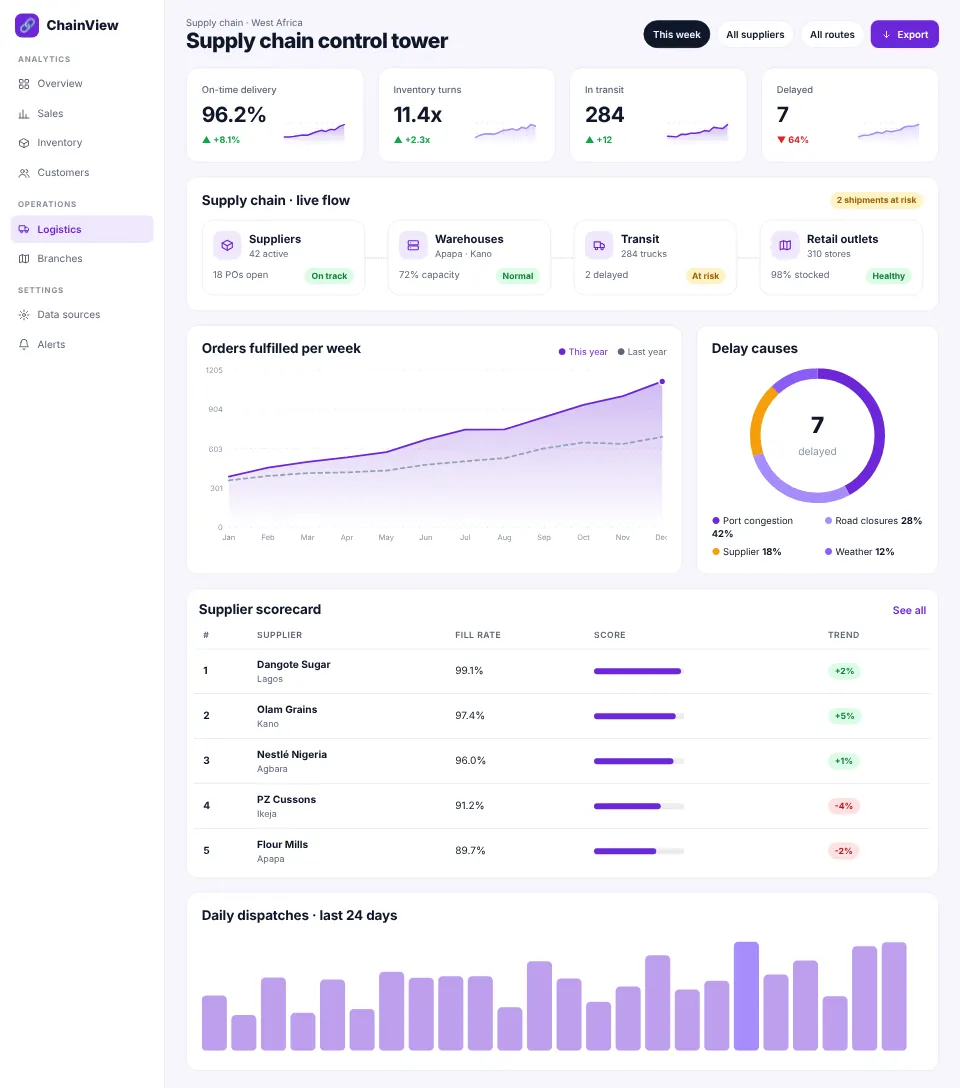Click the Overview grid icon in sidebar
Image resolution: width=960 pixels, height=1088 pixels.
click(24, 84)
